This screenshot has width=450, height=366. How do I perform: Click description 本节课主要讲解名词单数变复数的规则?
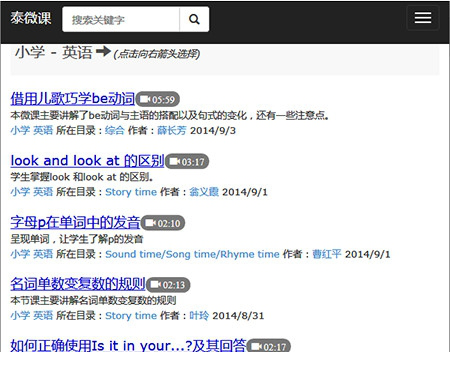pos(93,300)
